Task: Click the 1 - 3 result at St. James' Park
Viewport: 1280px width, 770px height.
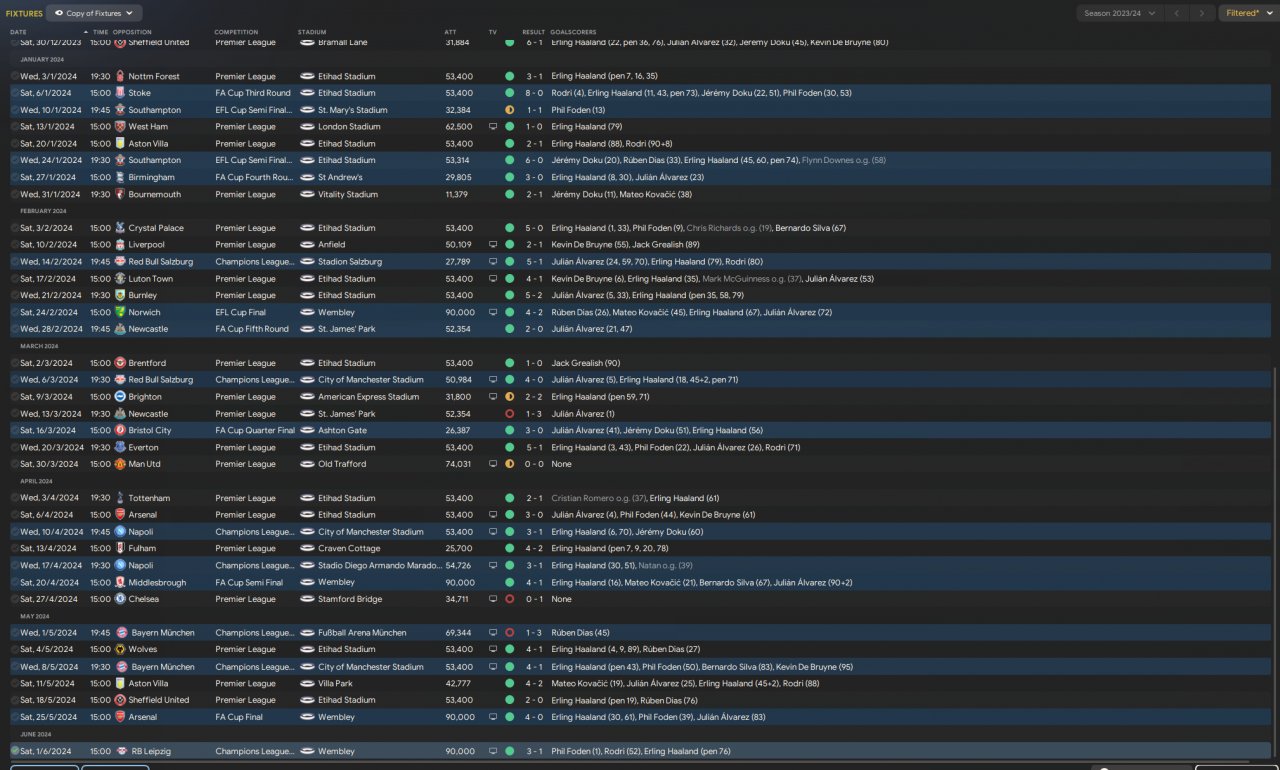Action: tap(535, 414)
